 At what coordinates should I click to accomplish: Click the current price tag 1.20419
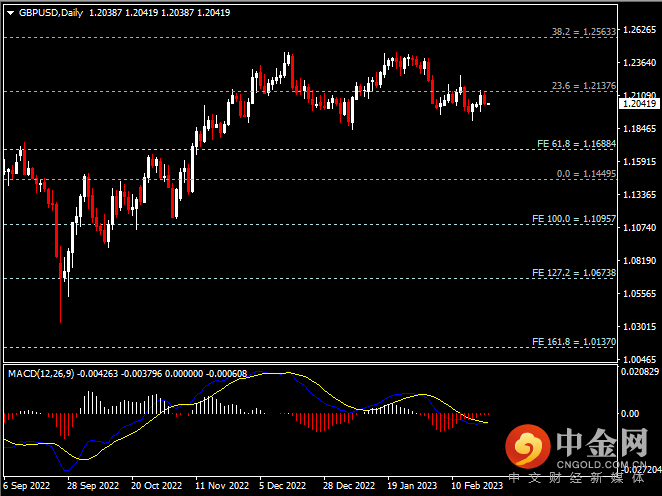pos(640,103)
